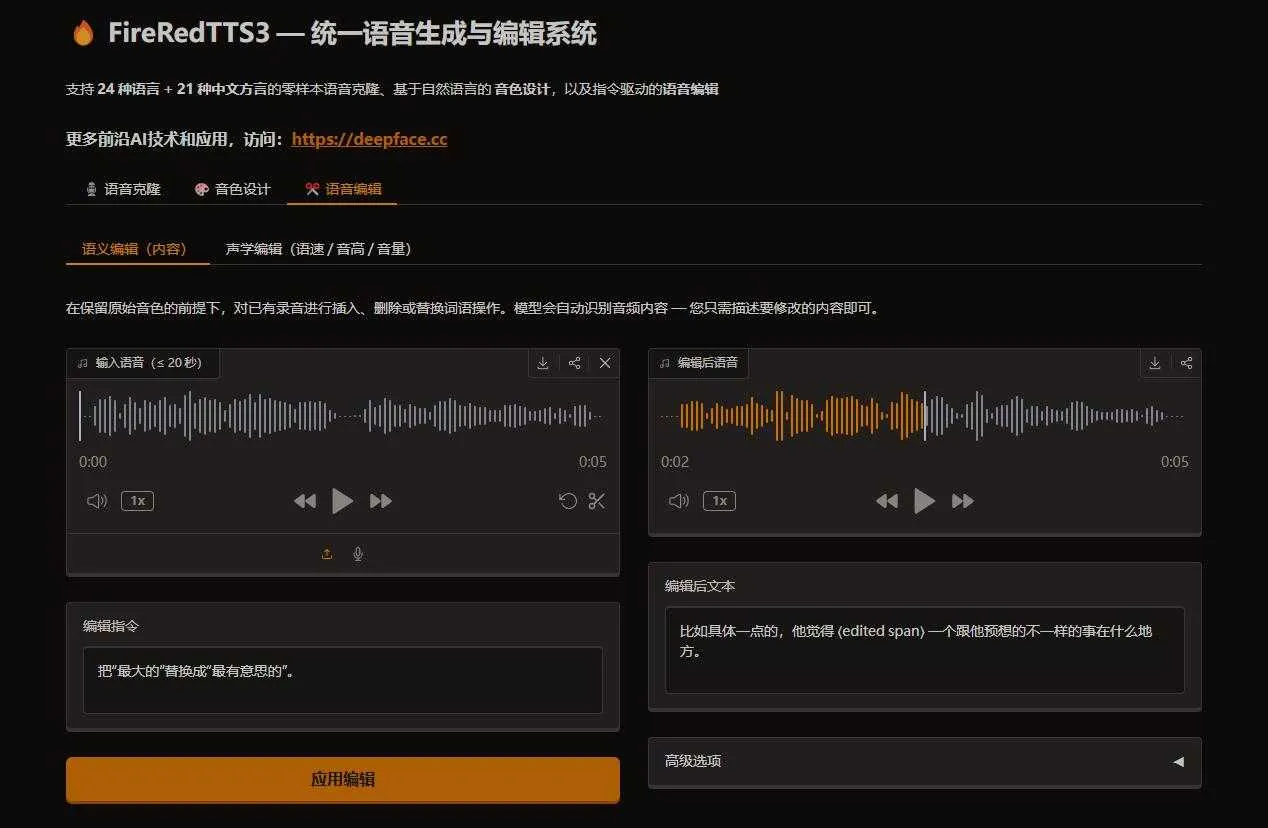Mute the edited audio volume icon
The width and height of the screenshot is (1268, 828).
click(679, 501)
